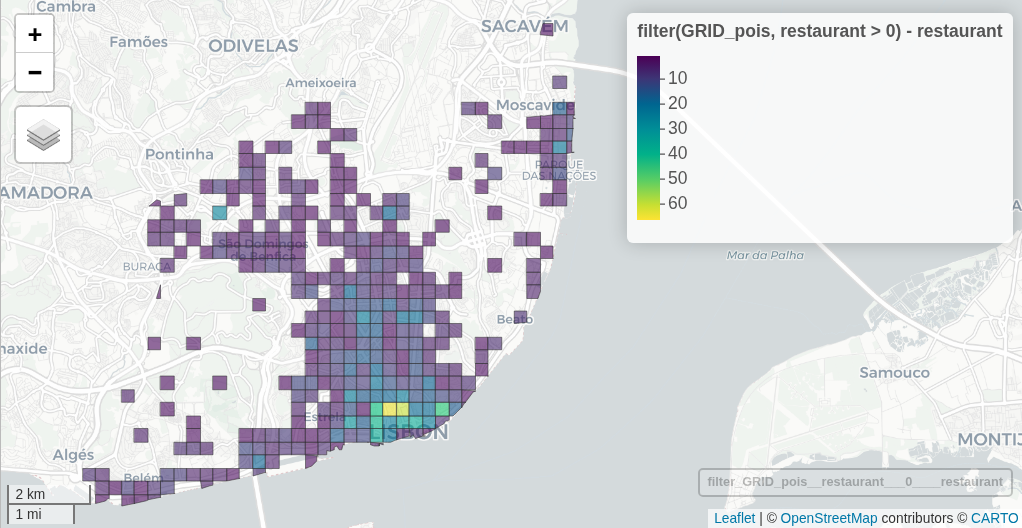Follow the CARTO attribution link
Screen dimensions: 1022x528
point(994,518)
